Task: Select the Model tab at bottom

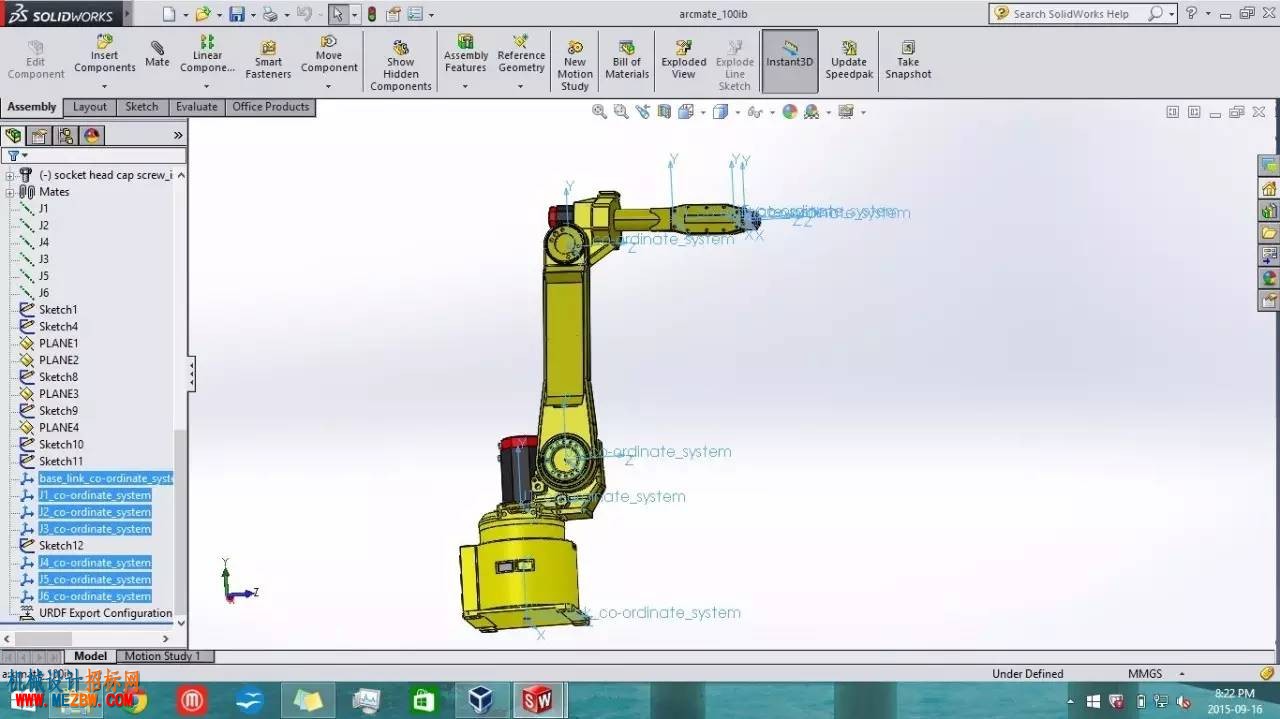Action: tap(90, 656)
